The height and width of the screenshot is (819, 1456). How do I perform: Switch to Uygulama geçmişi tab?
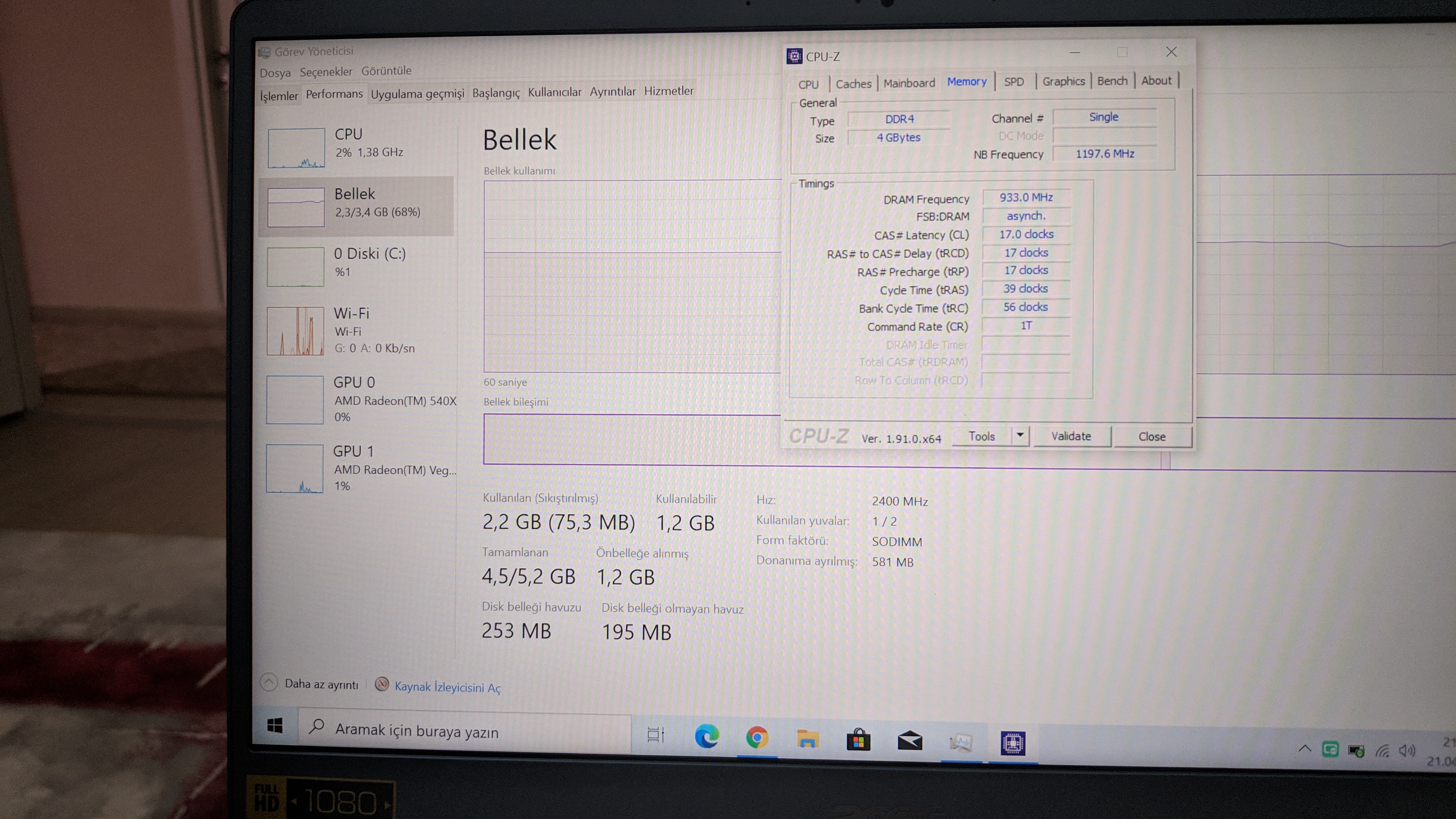click(417, 94)
